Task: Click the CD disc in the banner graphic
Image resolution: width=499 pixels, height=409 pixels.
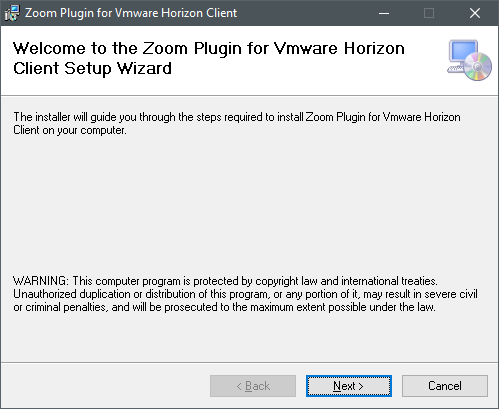Action: (x=478, y=66)
